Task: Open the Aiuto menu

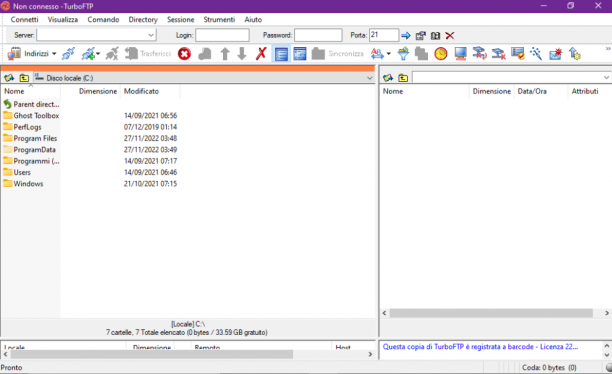Action: pyautogui.click(x=253, y=20)
